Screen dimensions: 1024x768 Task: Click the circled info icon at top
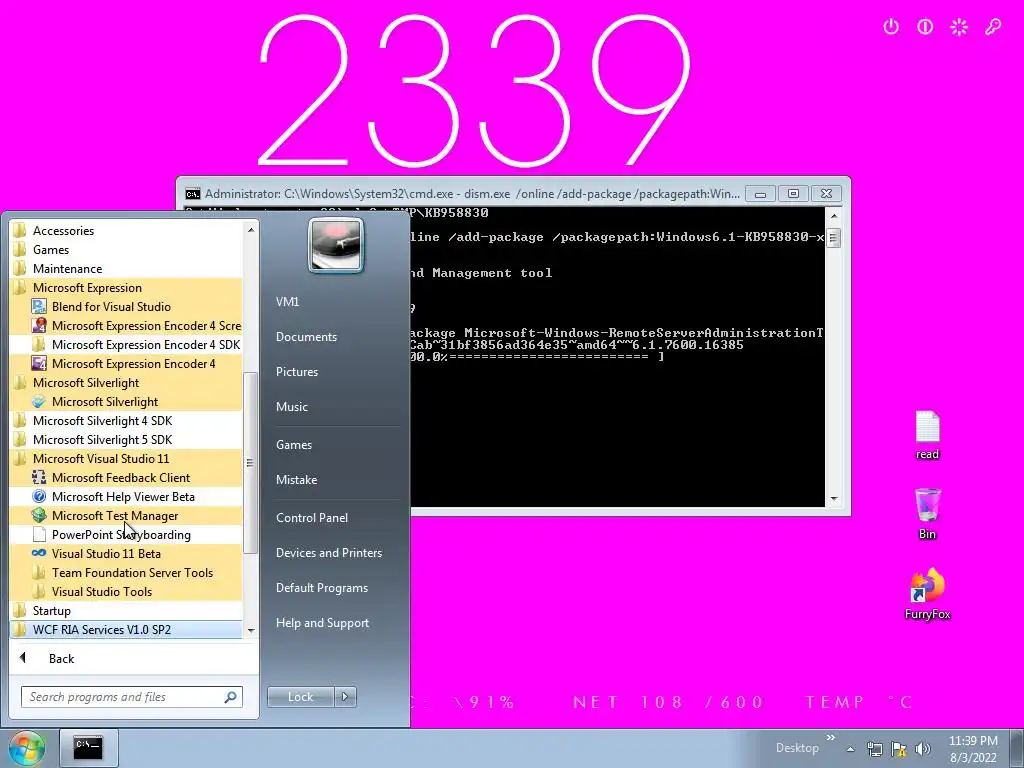click(925, 27)
